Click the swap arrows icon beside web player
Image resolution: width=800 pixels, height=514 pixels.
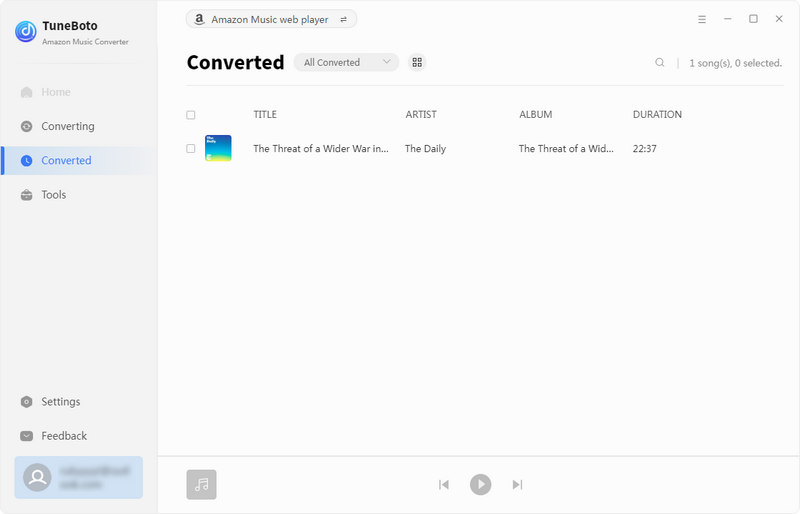coord(343,19)
